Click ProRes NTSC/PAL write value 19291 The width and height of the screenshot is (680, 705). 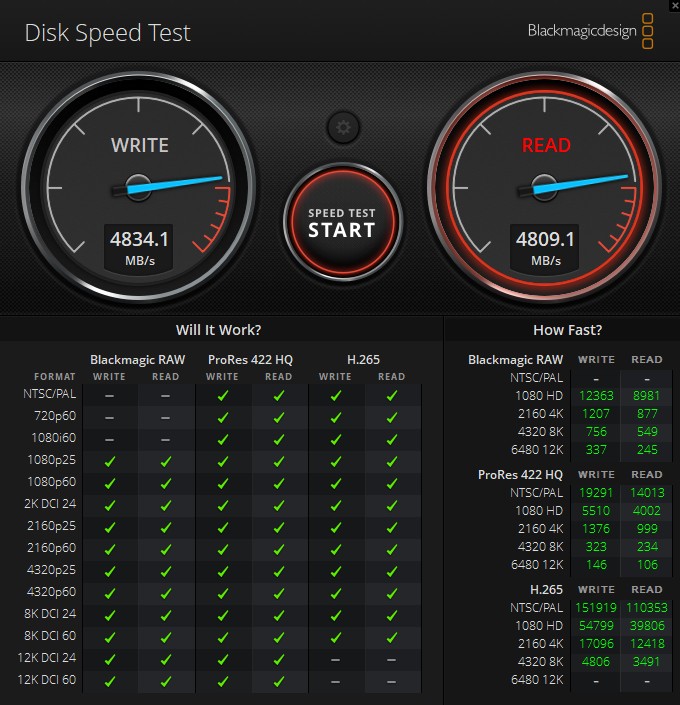(596, 493)
